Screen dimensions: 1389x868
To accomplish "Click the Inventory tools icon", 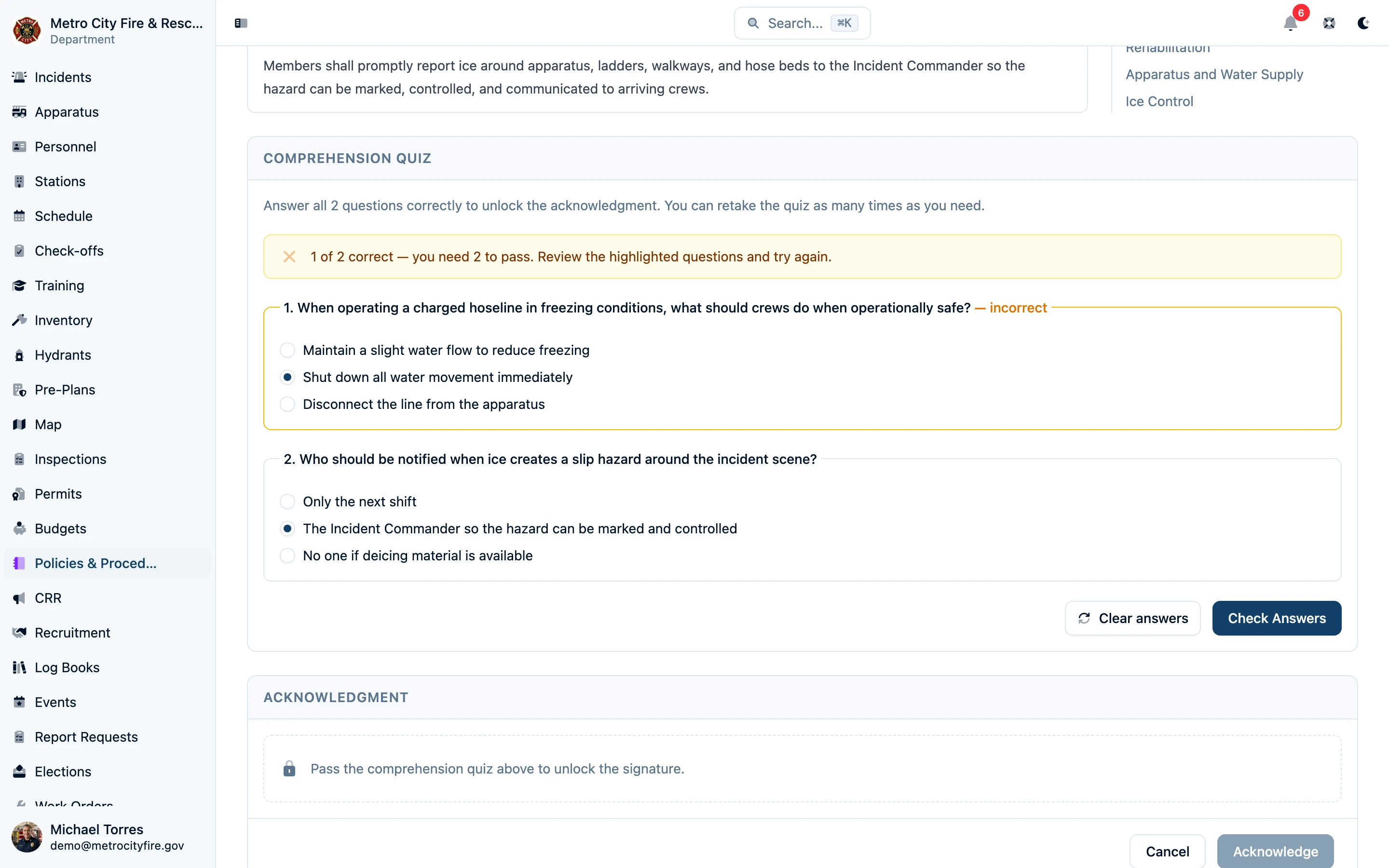I will pos(19,320).
